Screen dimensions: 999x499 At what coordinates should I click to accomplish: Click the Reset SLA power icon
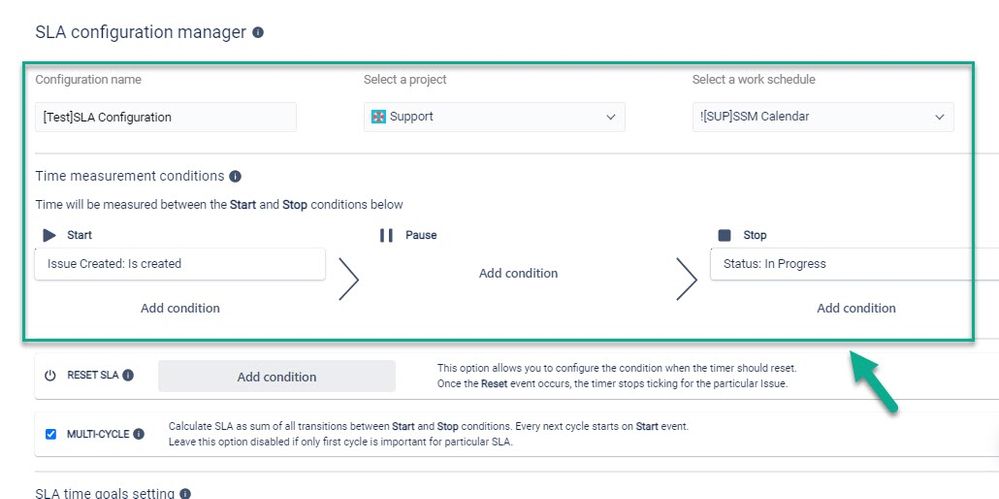coord(50,376)
